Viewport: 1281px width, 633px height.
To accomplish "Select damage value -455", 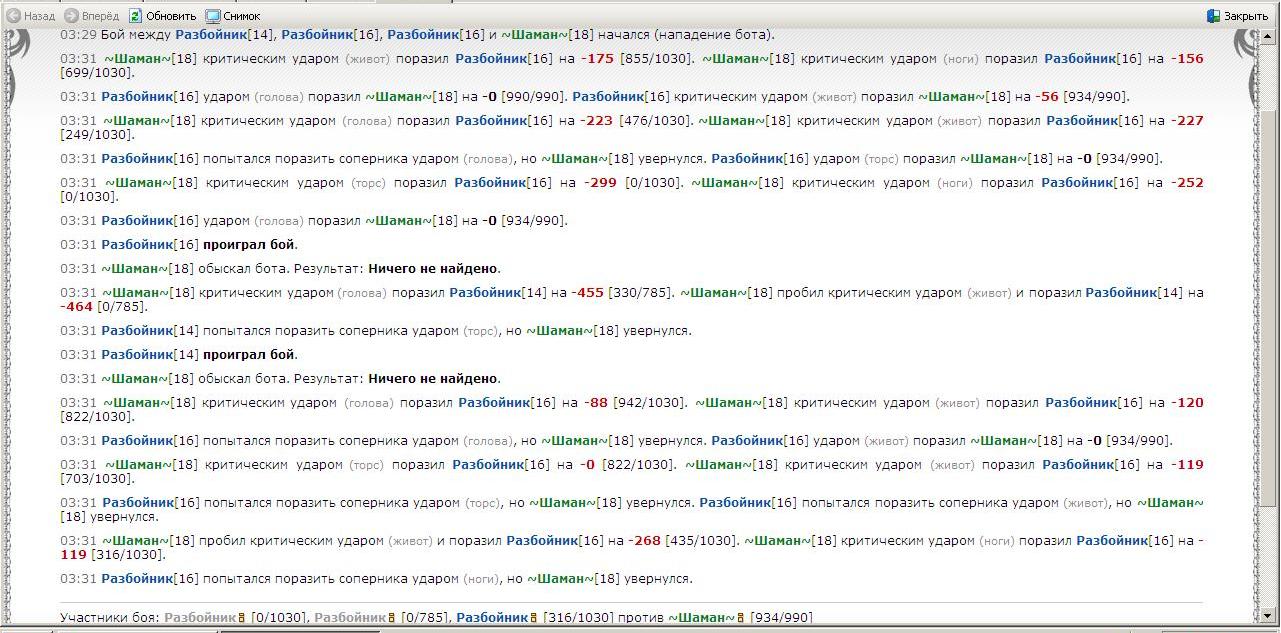I will coord(588,292).
